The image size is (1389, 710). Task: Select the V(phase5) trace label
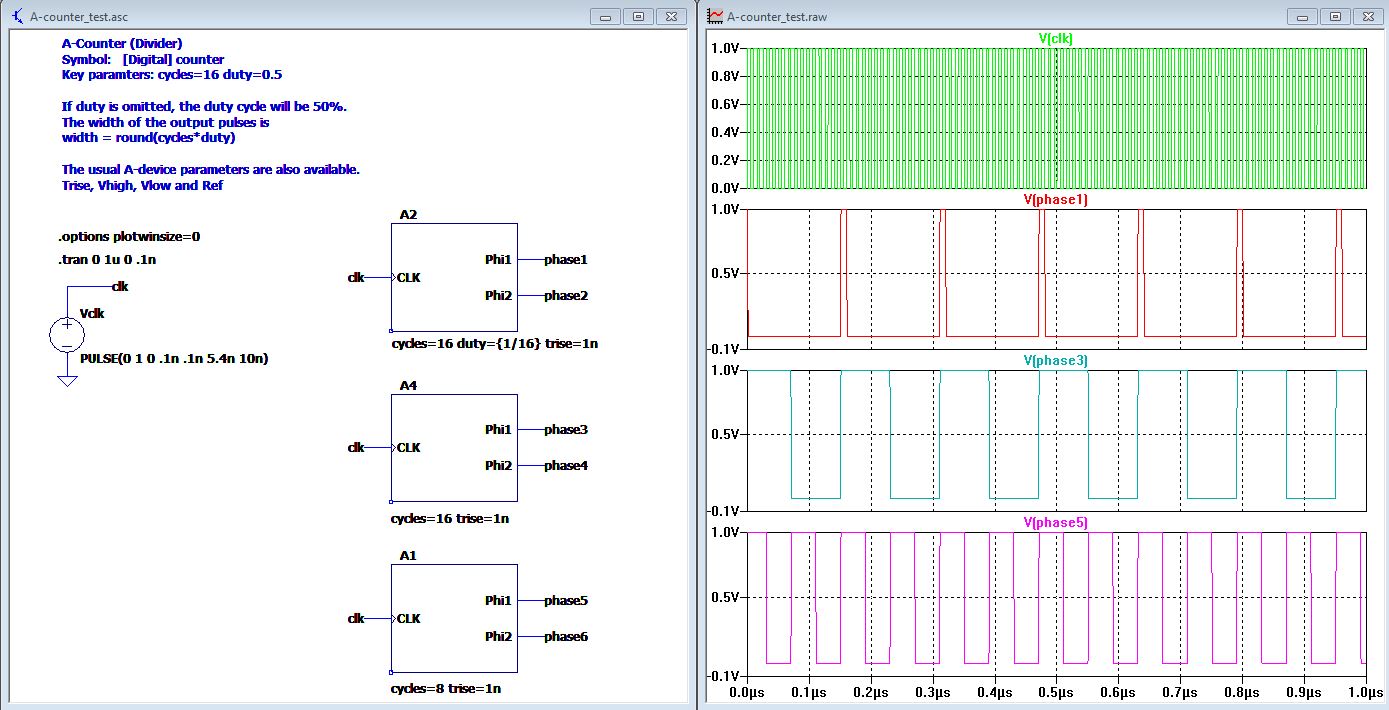click(1054, 522)
